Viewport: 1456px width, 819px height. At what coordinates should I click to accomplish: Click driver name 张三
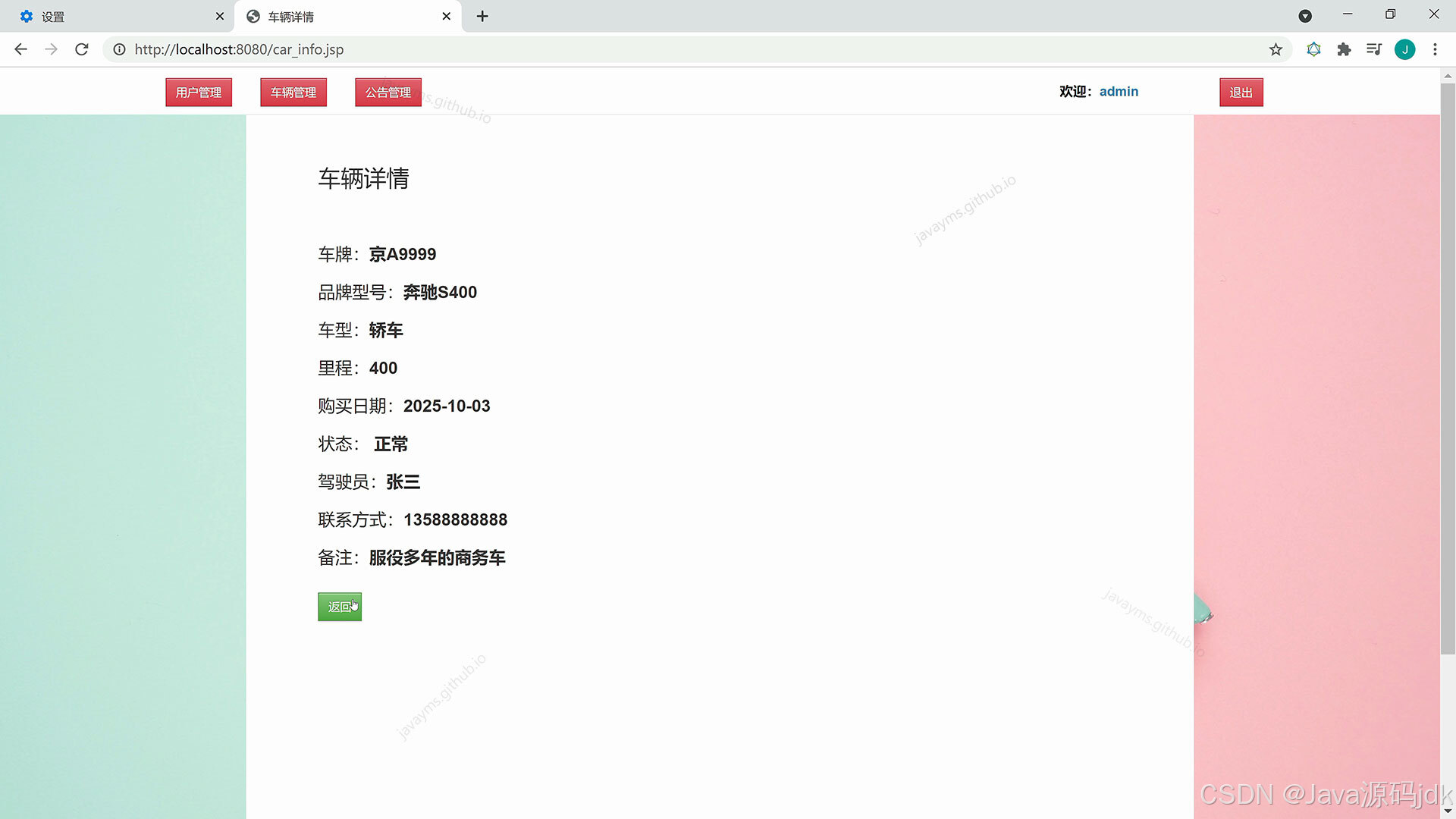[403, 482]
